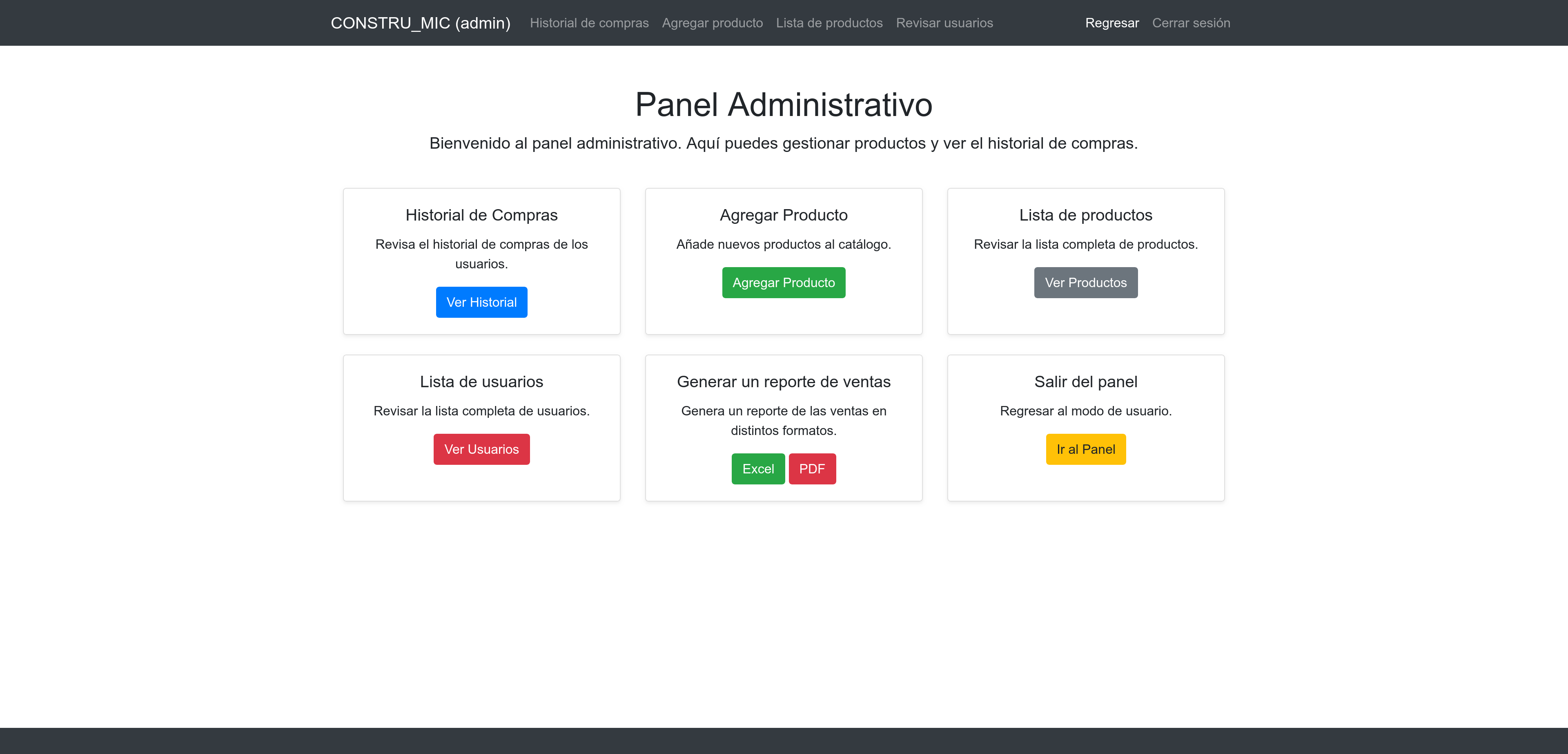1568x754 pixels.
Task: Export sales report using PDF button
Action: 811,469
